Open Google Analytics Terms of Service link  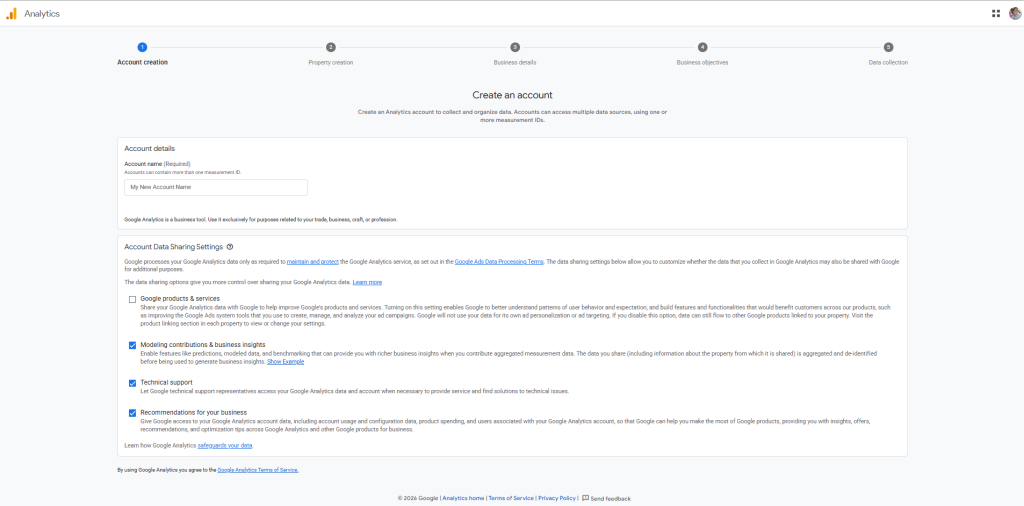(257, 470)
